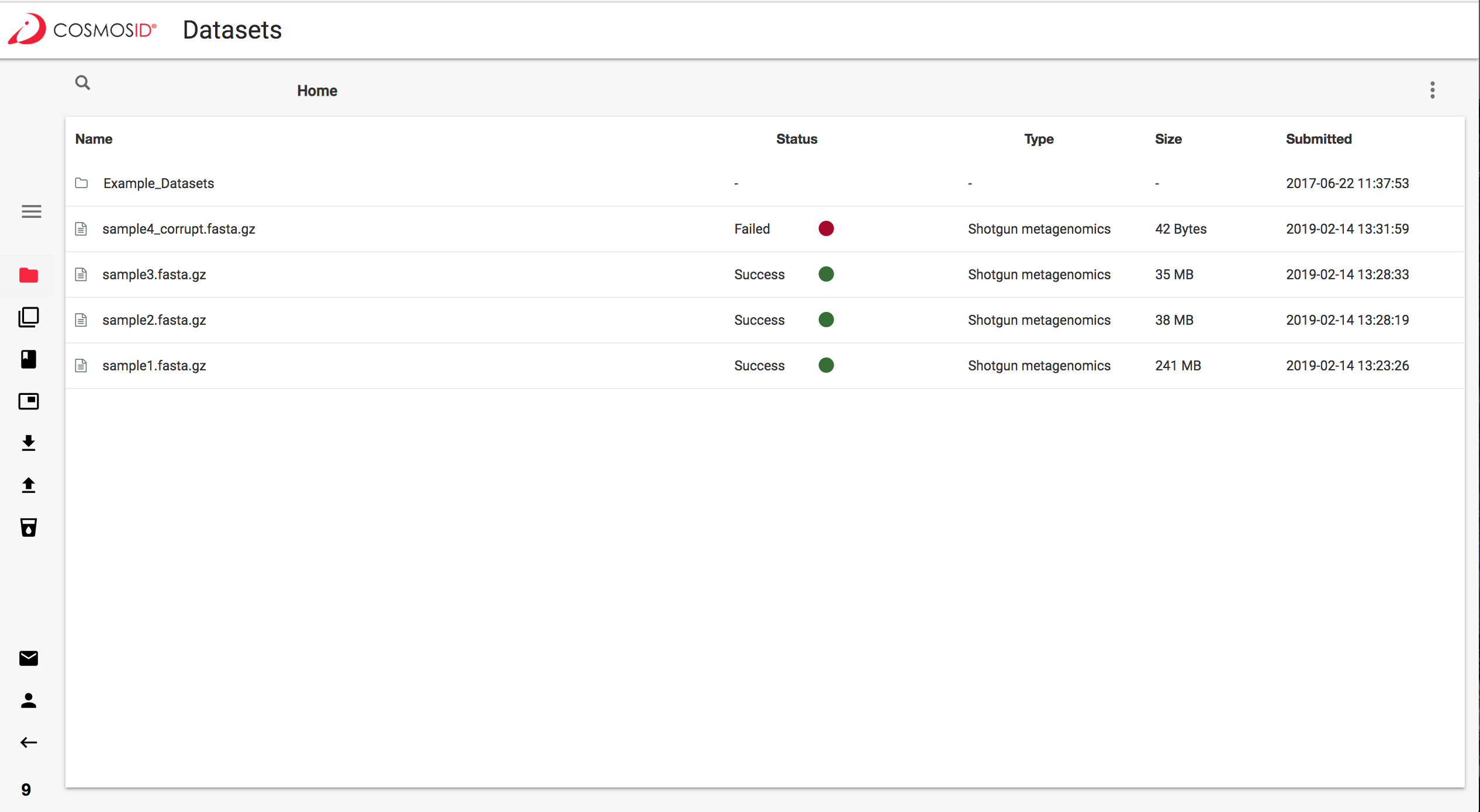Viewport: 1480px width, 812px height.
Task: Toggle the sidebar with the hamburger menu
Action: coord(31,211)
